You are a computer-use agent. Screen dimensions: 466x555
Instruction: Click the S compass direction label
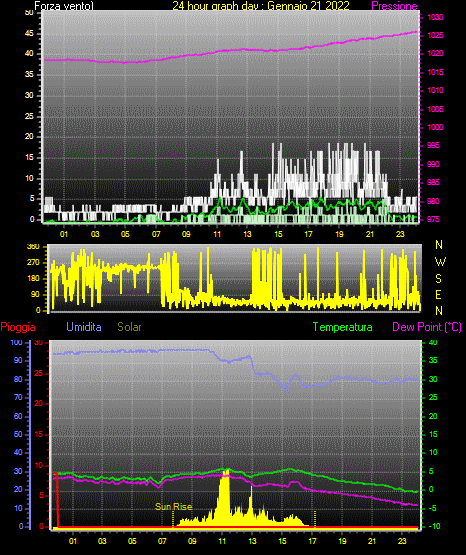pyautogui.click(x=438, y=279)
